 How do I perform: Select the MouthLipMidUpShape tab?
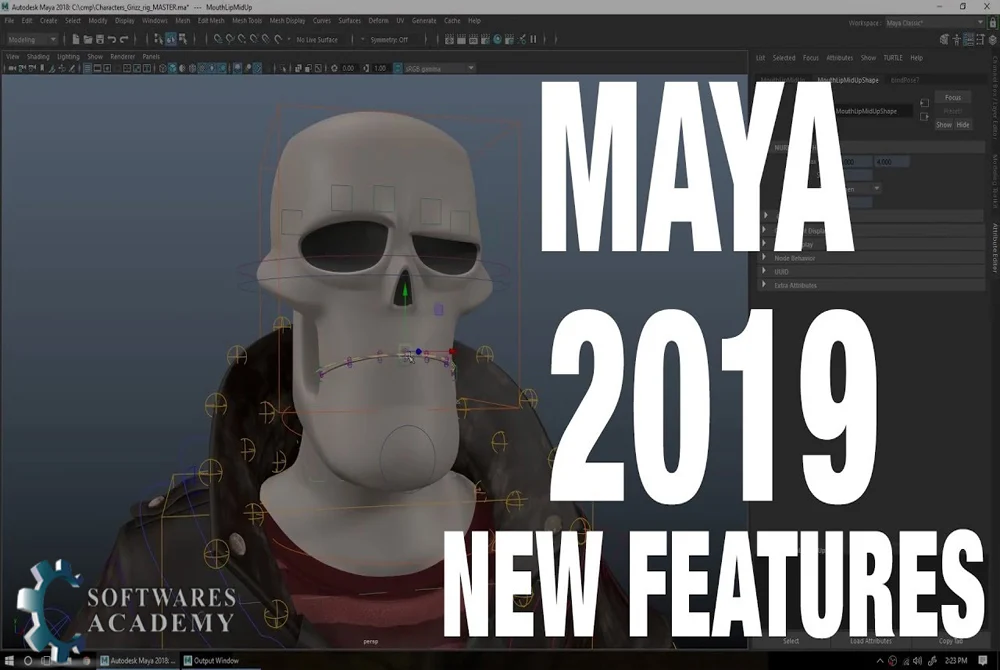point(848,80)
